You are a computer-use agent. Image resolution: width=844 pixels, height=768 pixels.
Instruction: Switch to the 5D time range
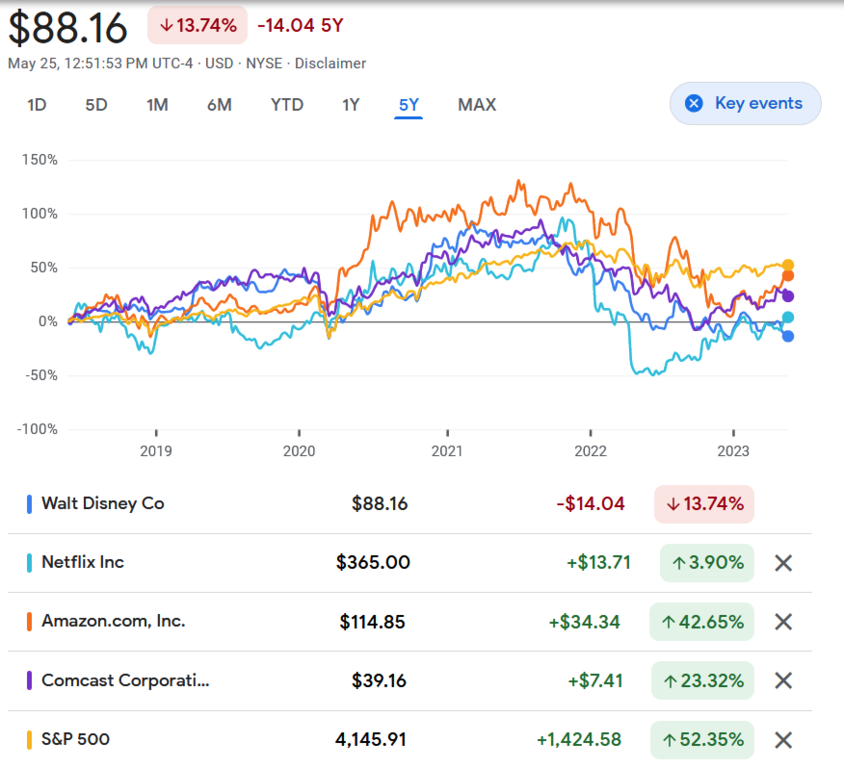coord(96,105)
